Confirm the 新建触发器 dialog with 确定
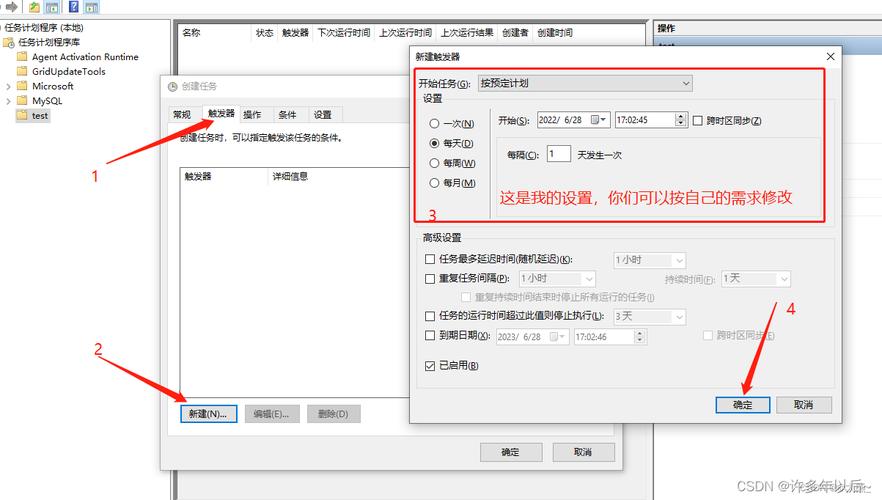882x500 pixels. point(742,404)
